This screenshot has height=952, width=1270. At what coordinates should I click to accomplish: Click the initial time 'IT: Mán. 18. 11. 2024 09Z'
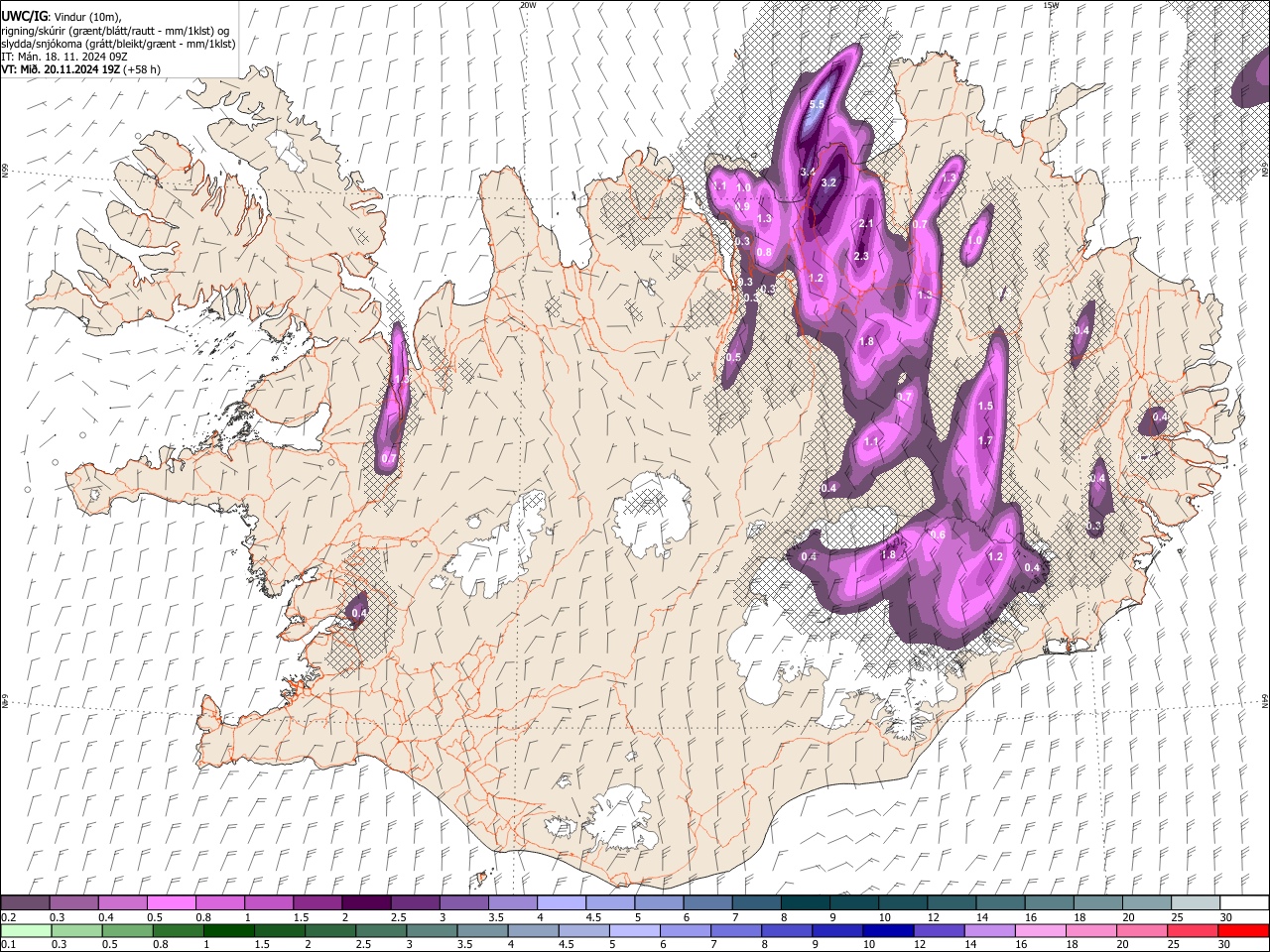63,57
